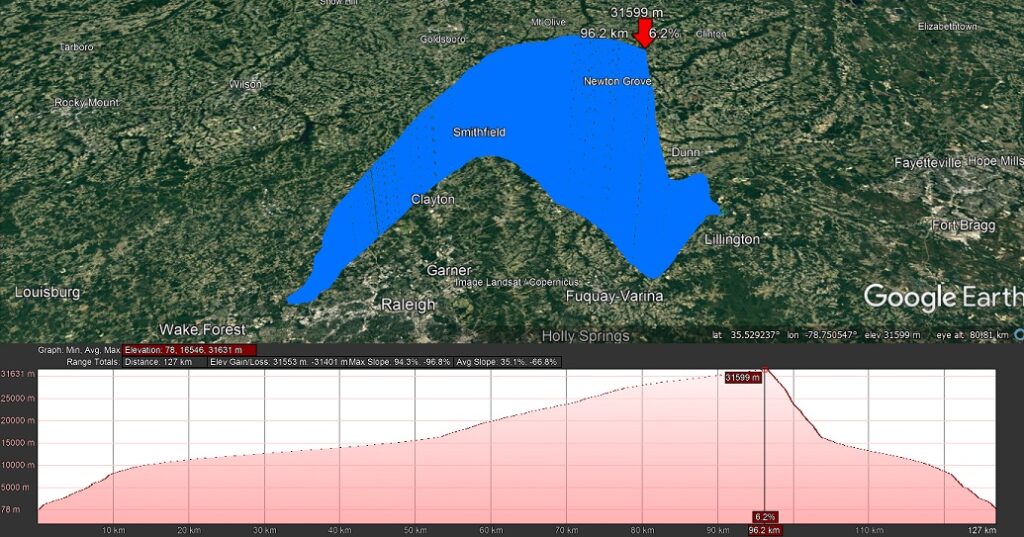Click the Fayetteville place label
1024x537 pixels.
pyautogui.click(x=927, y=162)
